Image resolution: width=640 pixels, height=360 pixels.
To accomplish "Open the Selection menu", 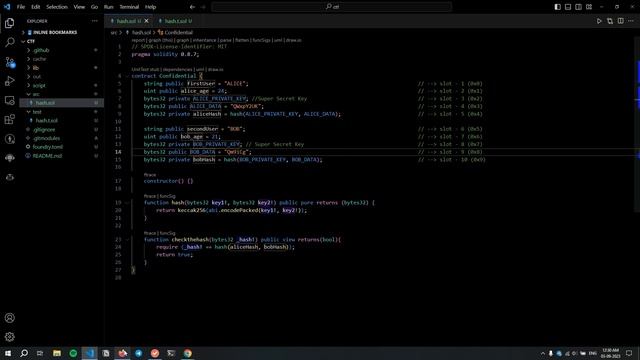I will 57,7.
